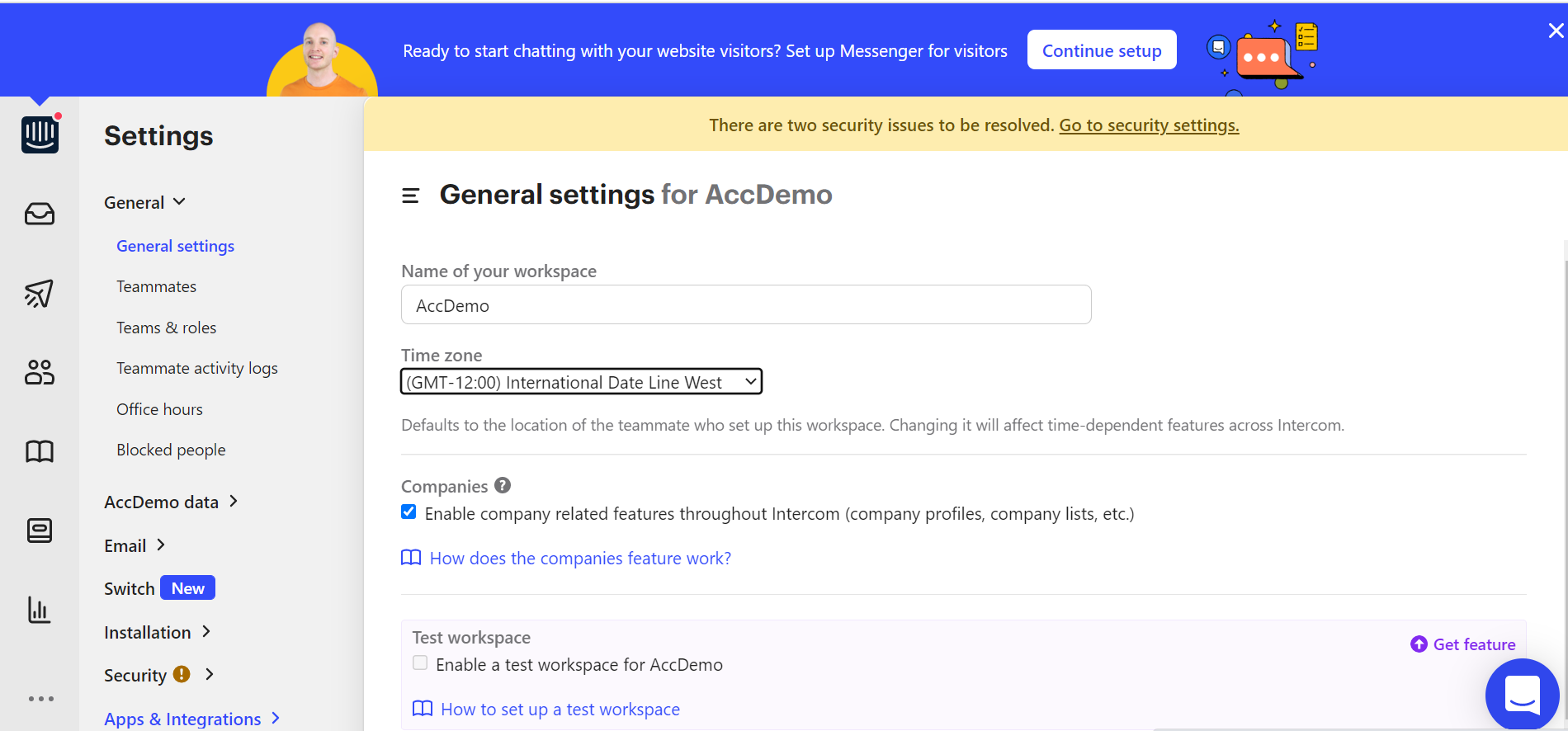
Task: Uncheck Enable company related features checkbox
Action: coord(409,512)
